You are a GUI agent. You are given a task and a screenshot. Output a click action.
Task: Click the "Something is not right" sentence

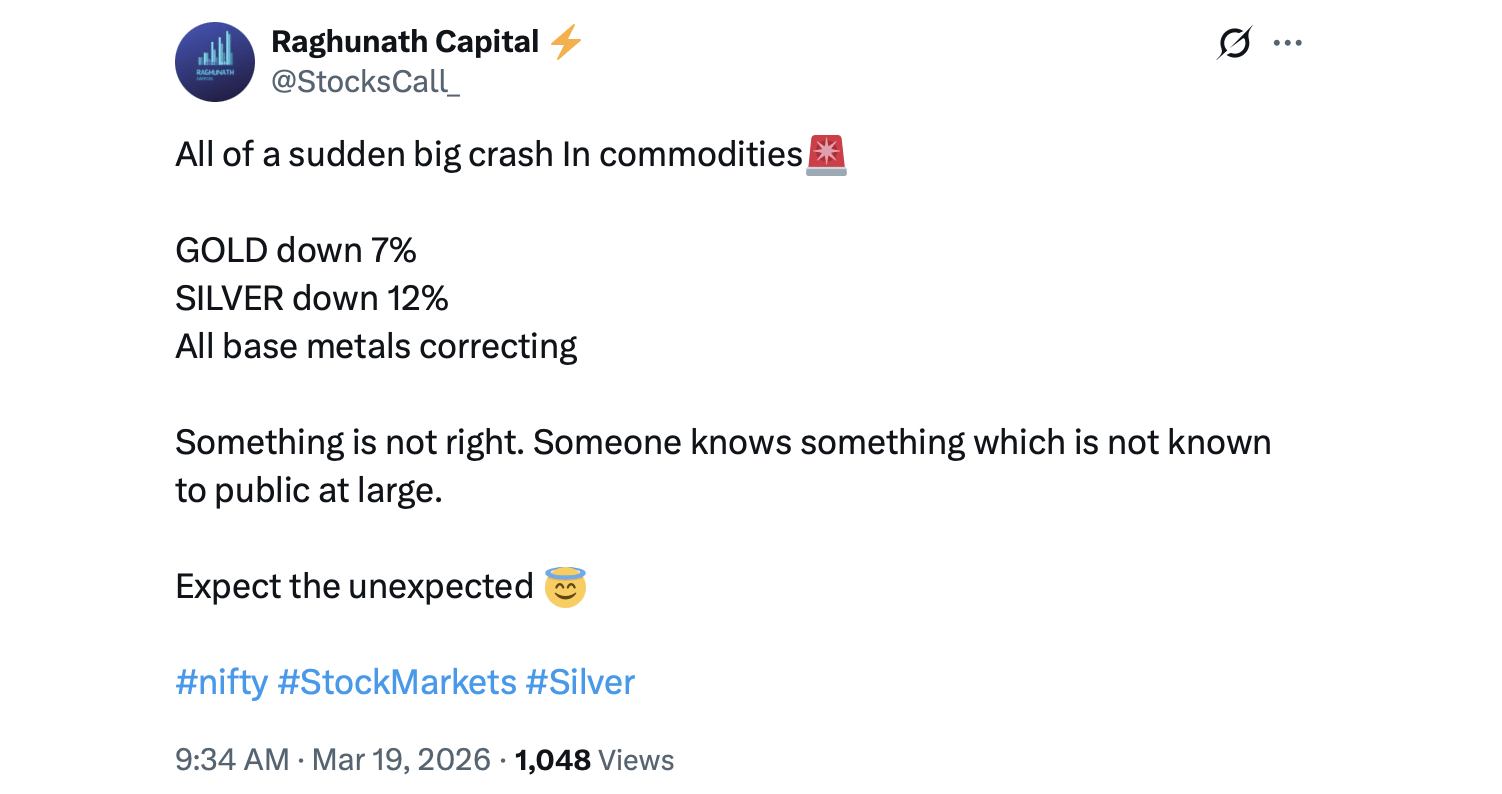pyautogui.click(x=722, y=442)
